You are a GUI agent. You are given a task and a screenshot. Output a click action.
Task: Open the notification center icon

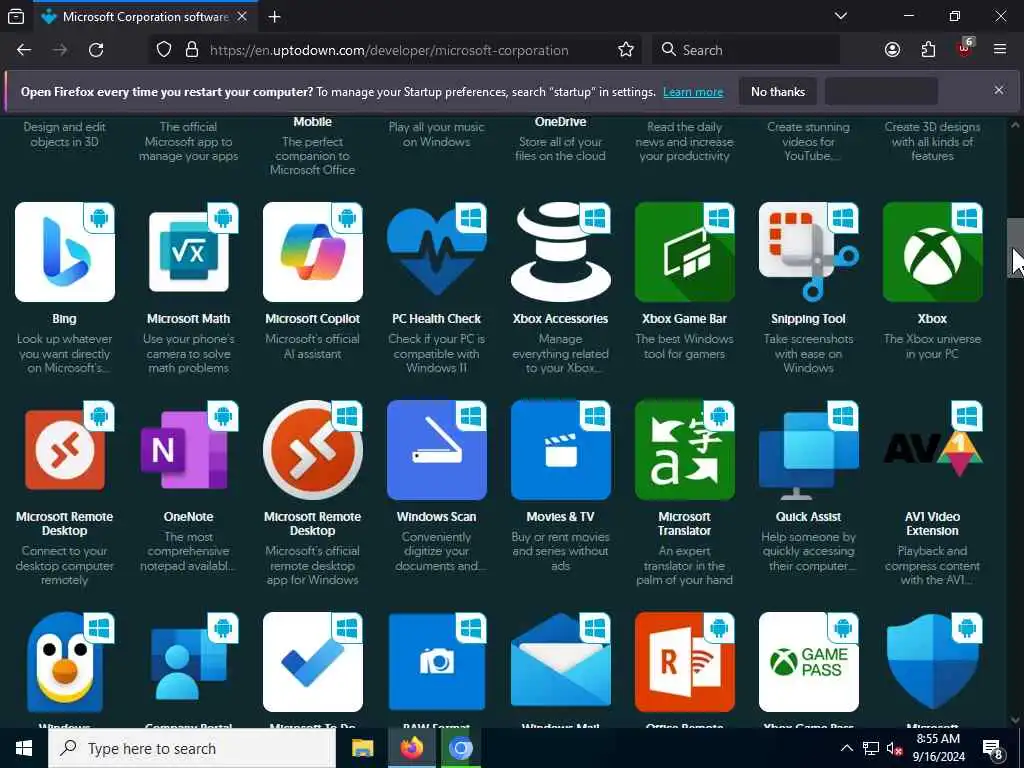[x=993, y=749]
